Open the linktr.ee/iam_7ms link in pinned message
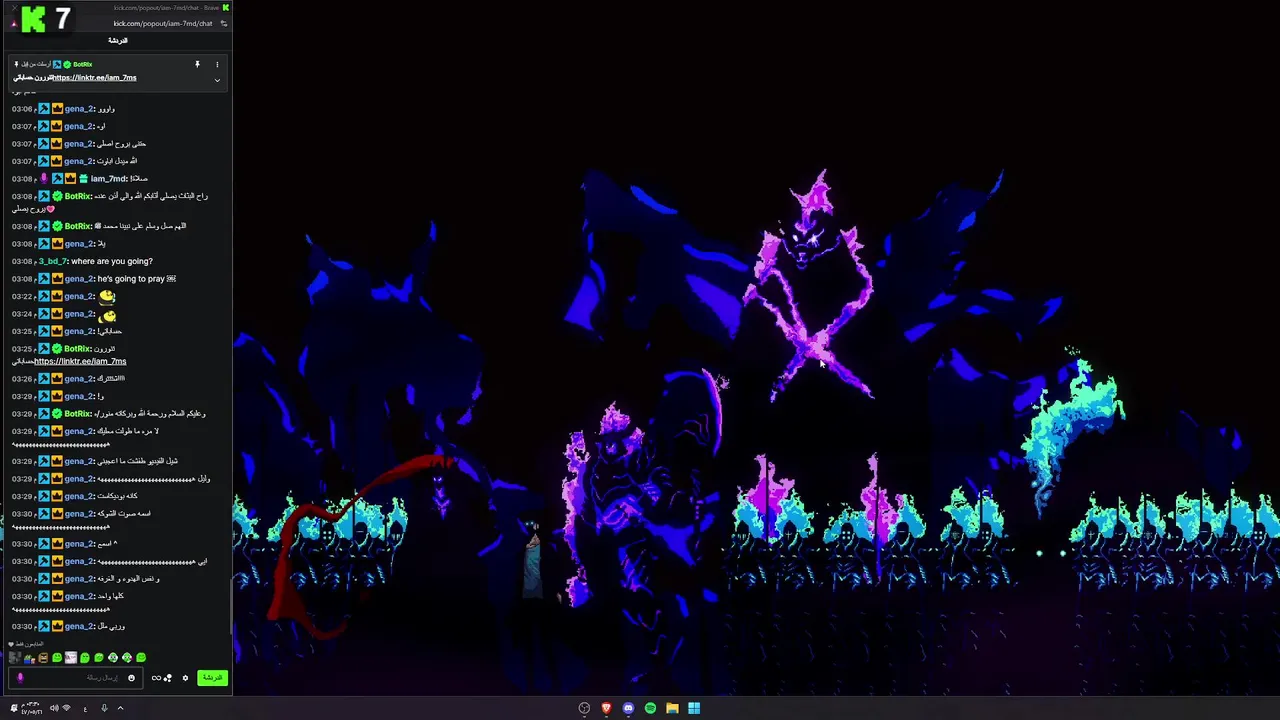1280x720 pixels. point(95,77)
